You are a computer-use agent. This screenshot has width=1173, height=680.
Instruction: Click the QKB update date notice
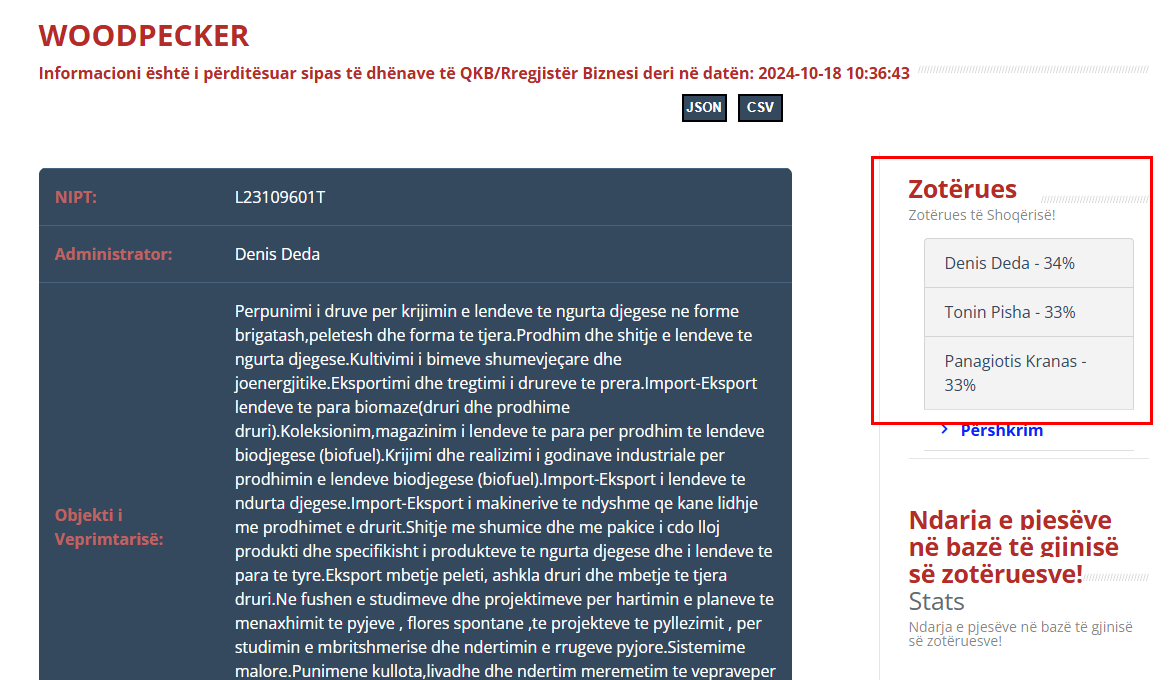point(474,73)
